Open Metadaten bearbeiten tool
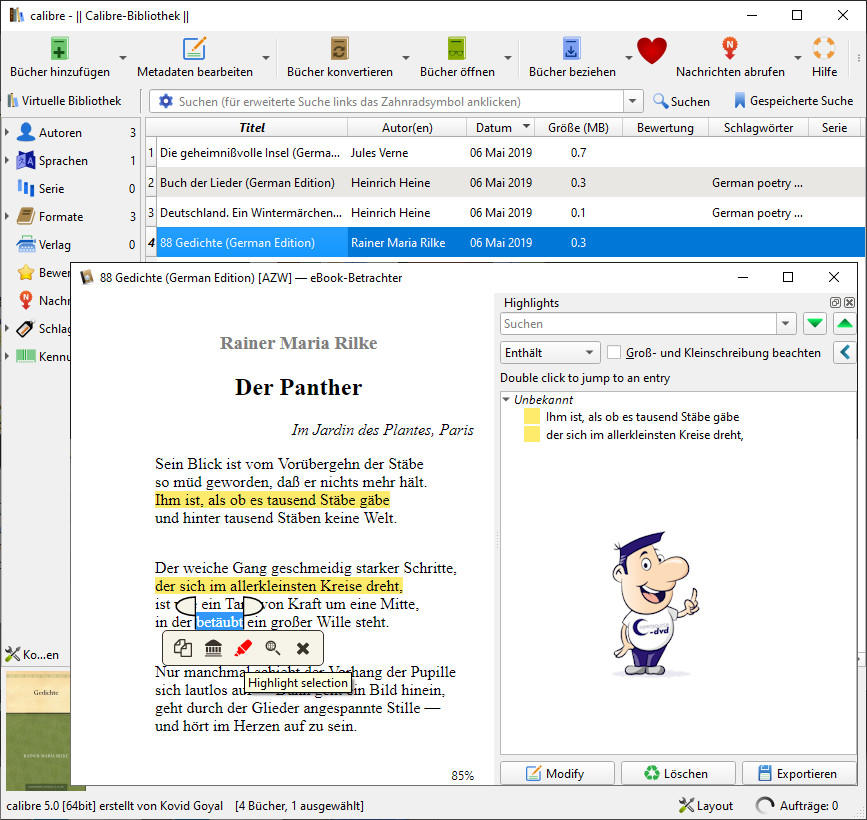This screenshot has height=820, width=867. point(194,49)
